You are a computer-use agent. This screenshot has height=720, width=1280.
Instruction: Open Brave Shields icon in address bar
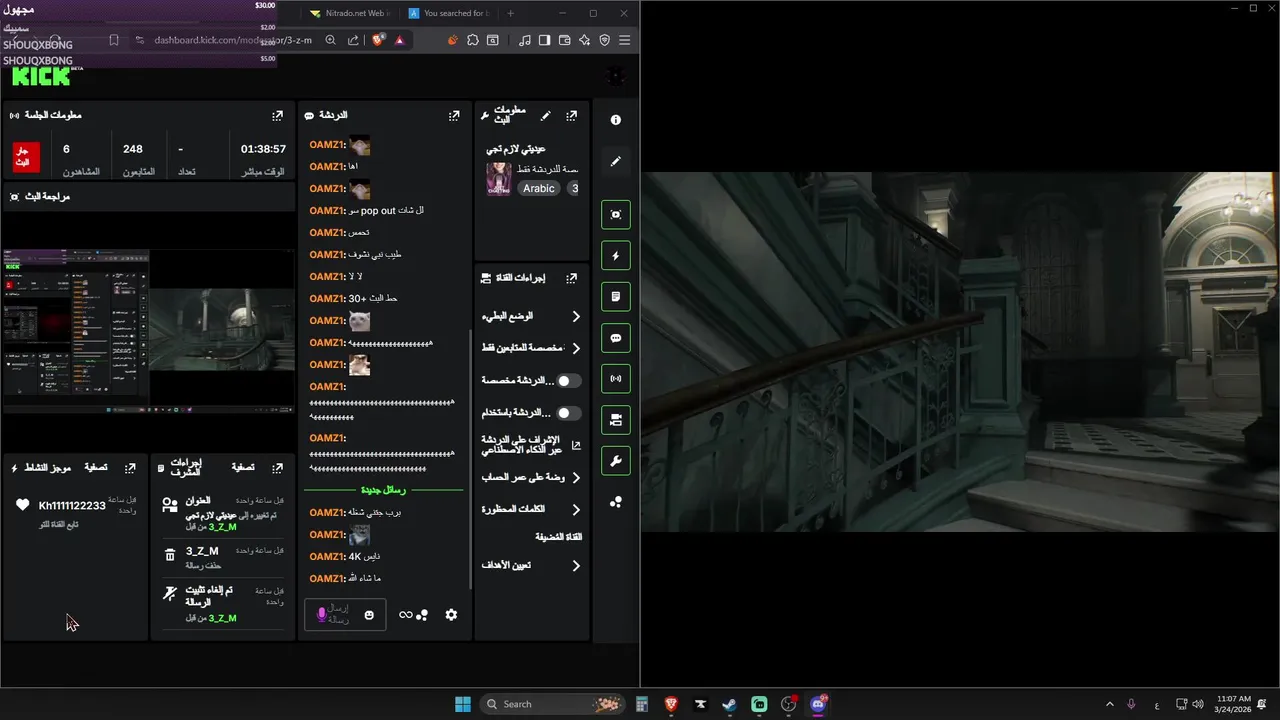[x=378, y=40]
